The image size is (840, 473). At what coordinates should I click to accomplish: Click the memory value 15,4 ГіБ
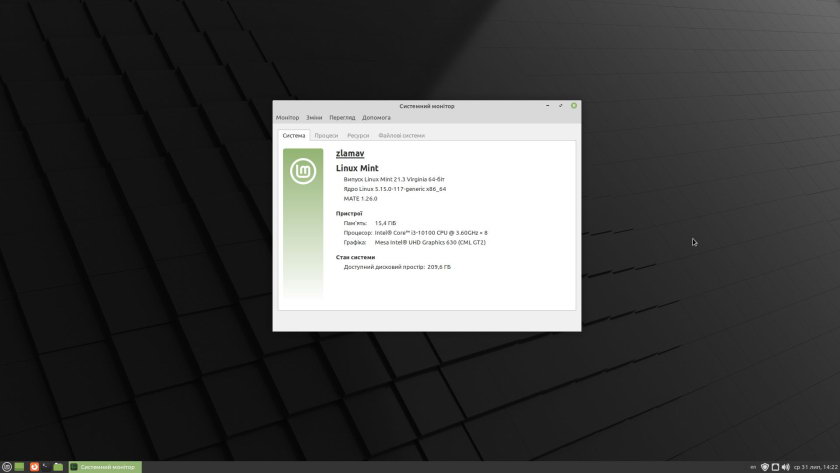tap(385, 223)
